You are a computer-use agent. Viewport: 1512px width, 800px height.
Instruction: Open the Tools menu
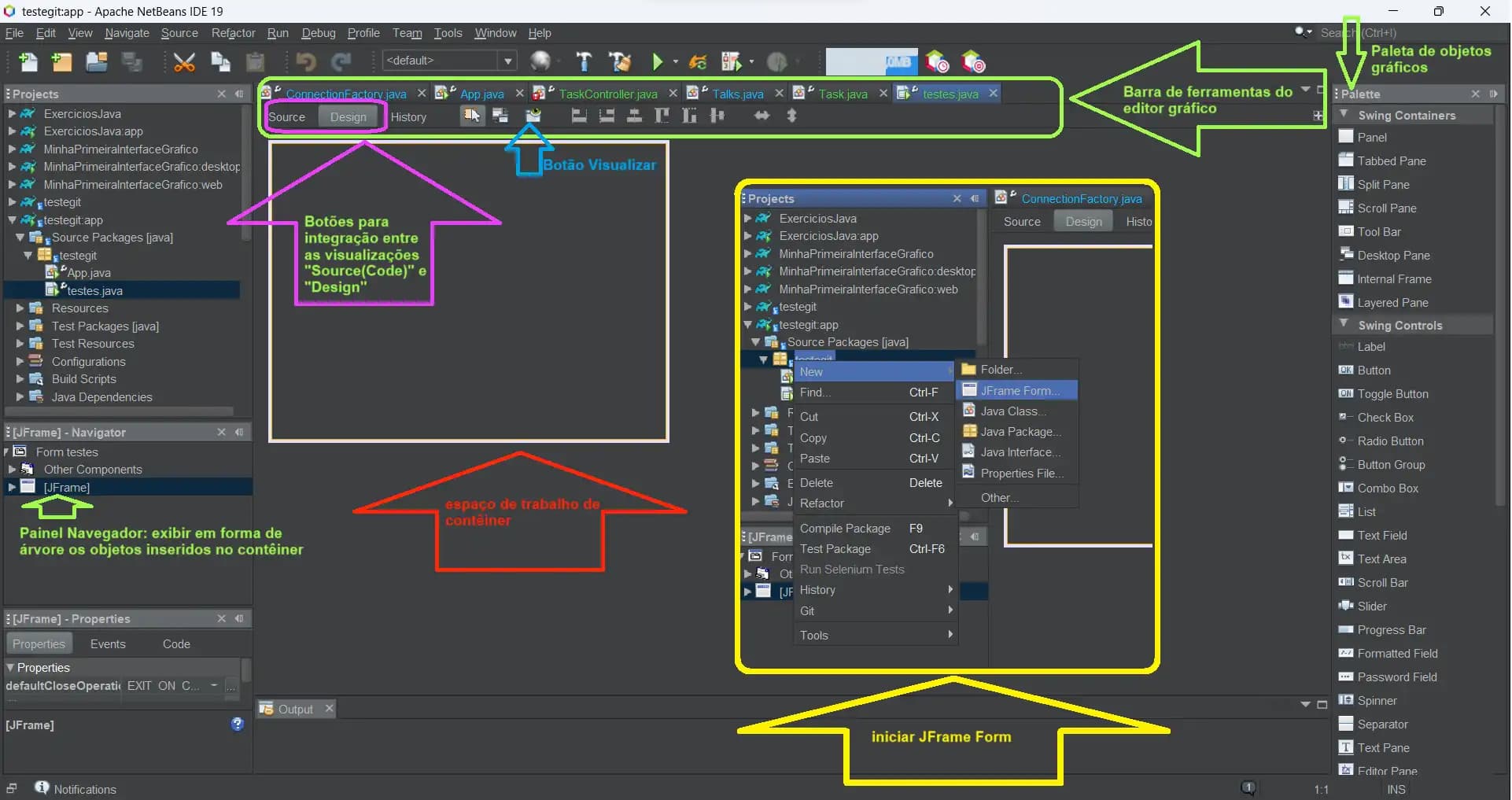coord(448,33)
